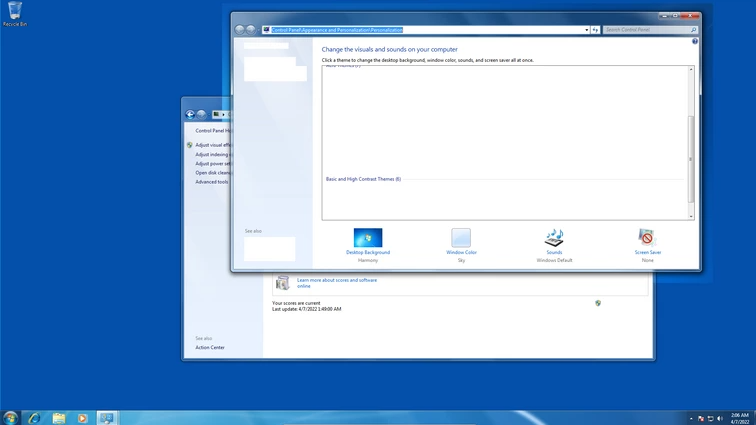Viewport: 756px width, 425px height.
Task: Launch Internet Explorer from taskbar
Action: [34, 418]
